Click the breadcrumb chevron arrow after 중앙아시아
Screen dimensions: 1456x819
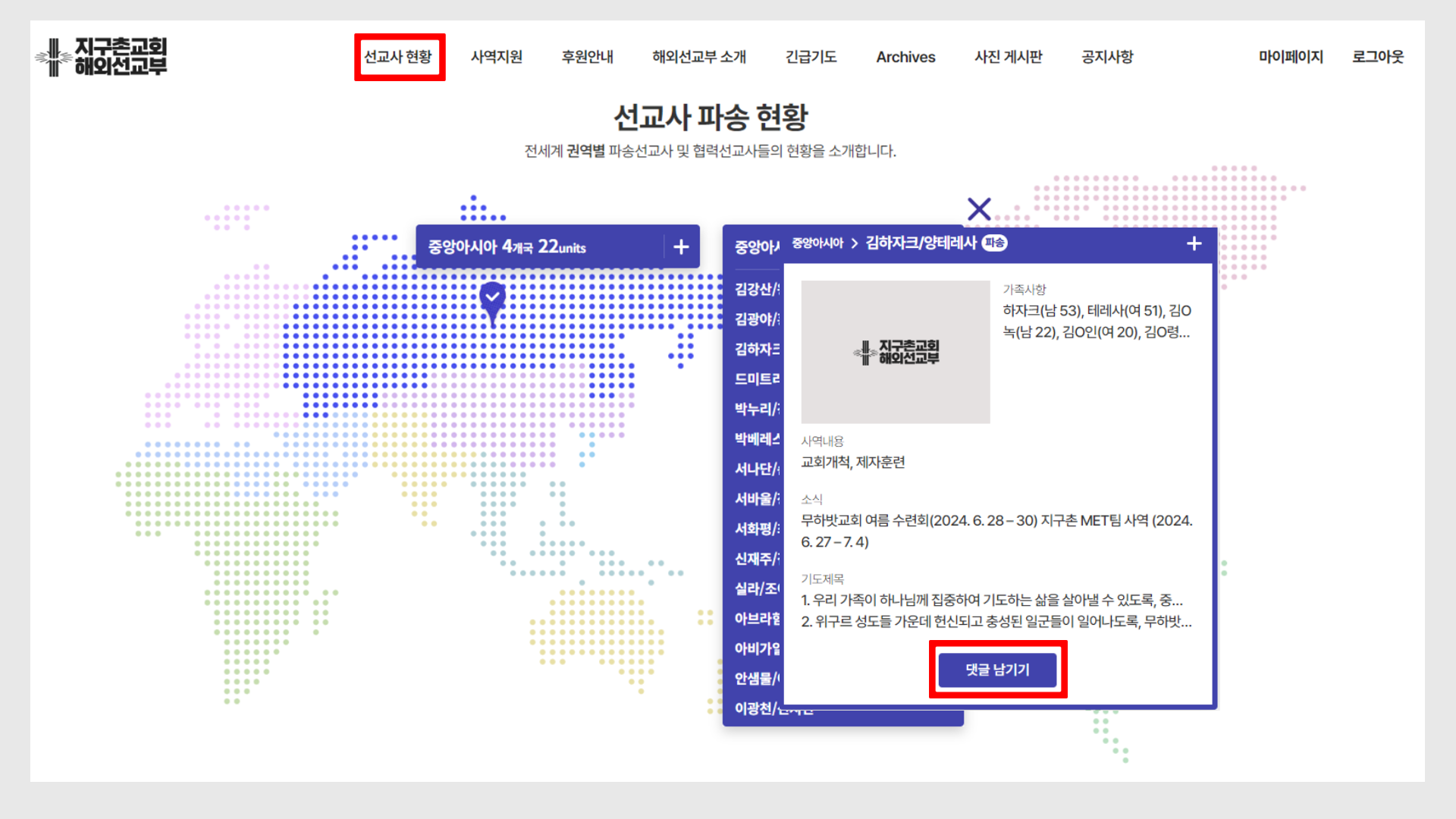point(855,243)
